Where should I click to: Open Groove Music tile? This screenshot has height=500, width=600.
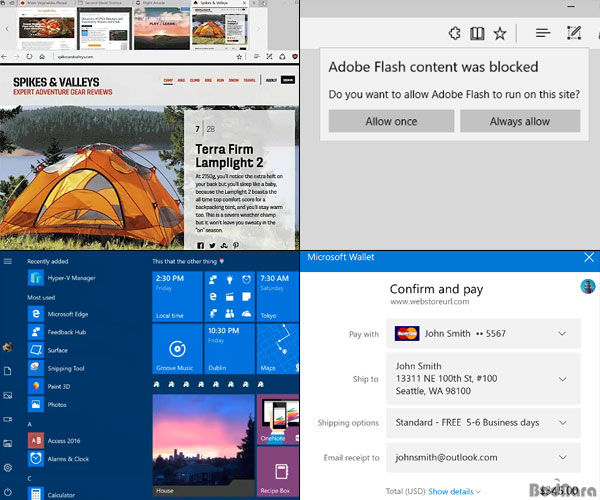(177, 349)
